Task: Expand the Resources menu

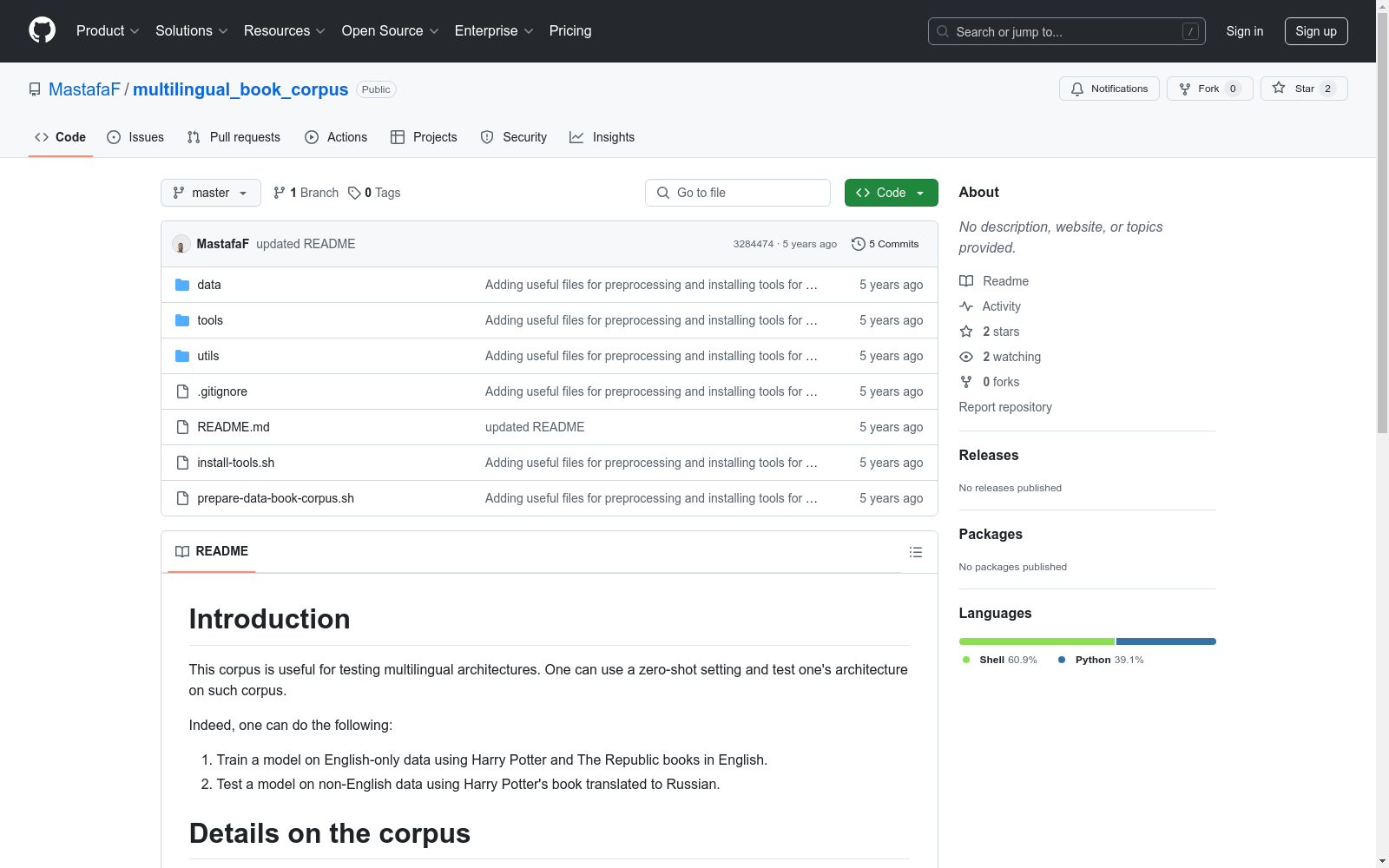Action: [285, 31]
